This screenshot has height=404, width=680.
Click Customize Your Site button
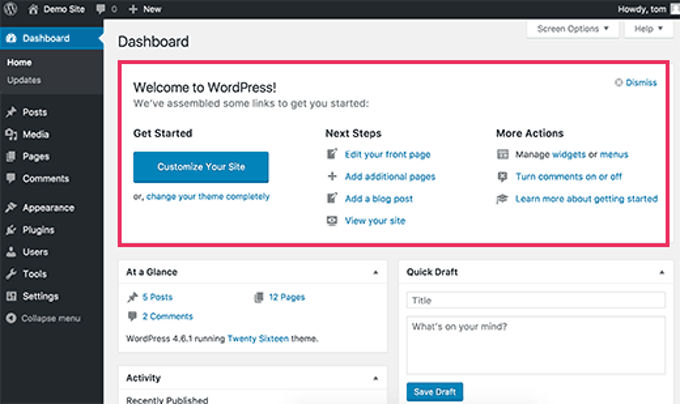[x=201, y=167]
